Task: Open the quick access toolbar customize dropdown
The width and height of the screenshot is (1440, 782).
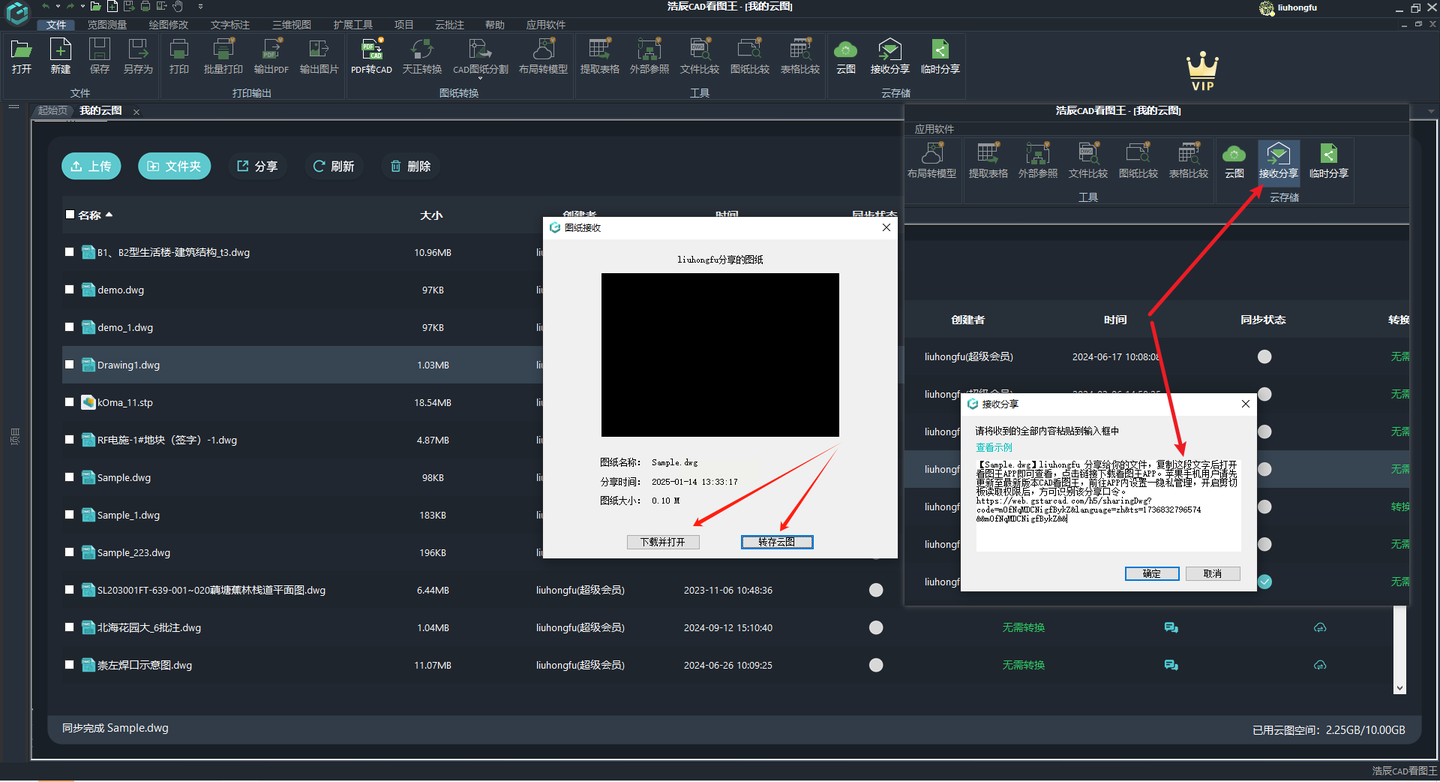Action: coord(201,7)
